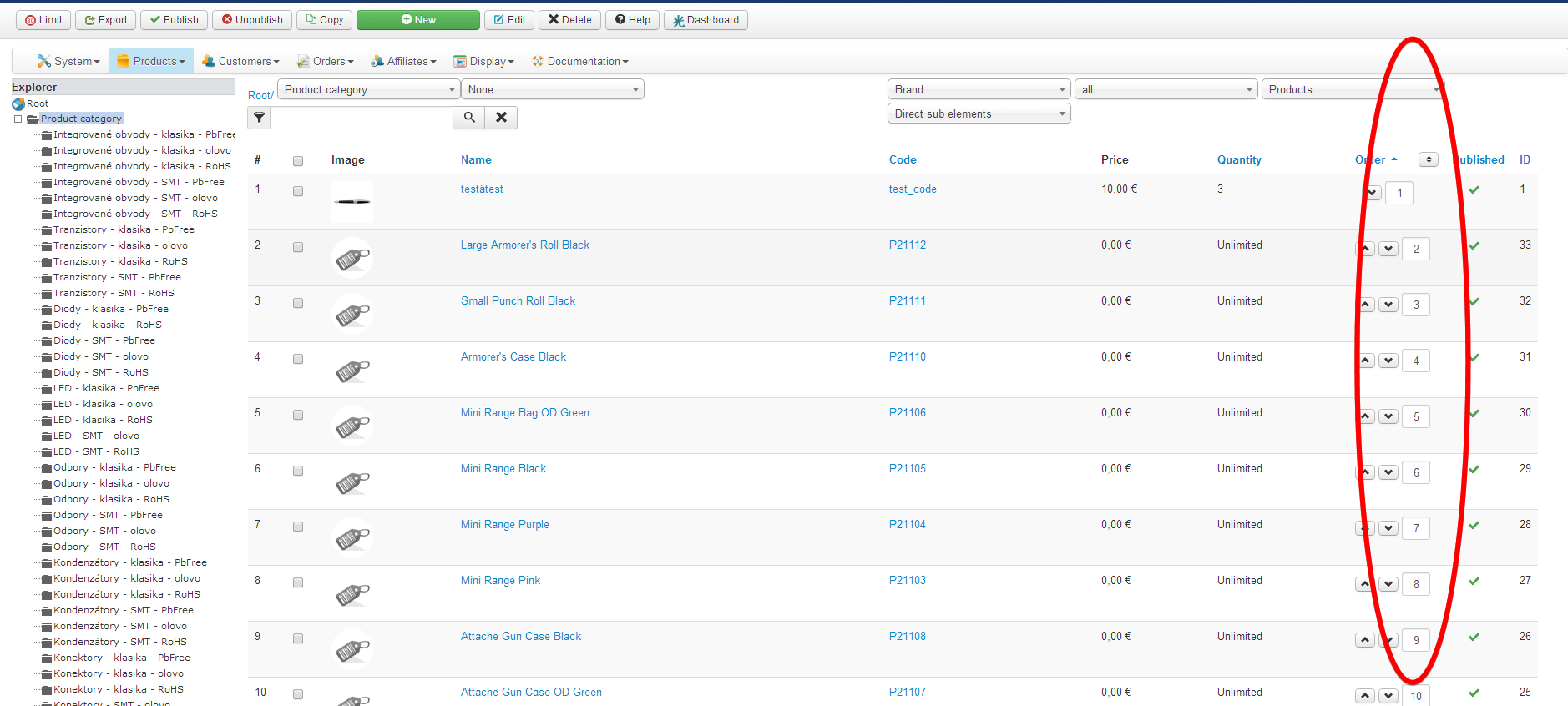Open Large Armorer's Roll Black tag image
This screenshot has width=1568, height=706.
click(352, 258)
